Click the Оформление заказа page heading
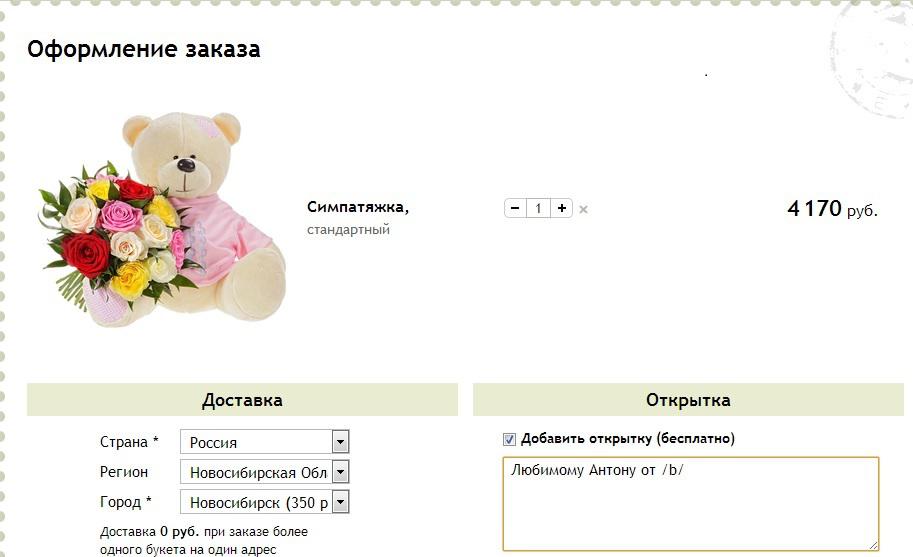The height and width of the screenshot is (557, 913). click(x=144, y=49)
